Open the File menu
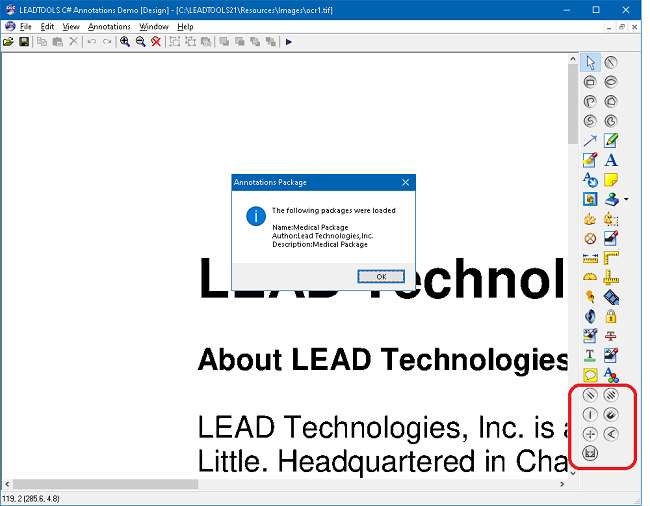The image size is (650, 506). pyautogui.click(x=26, y=27)
